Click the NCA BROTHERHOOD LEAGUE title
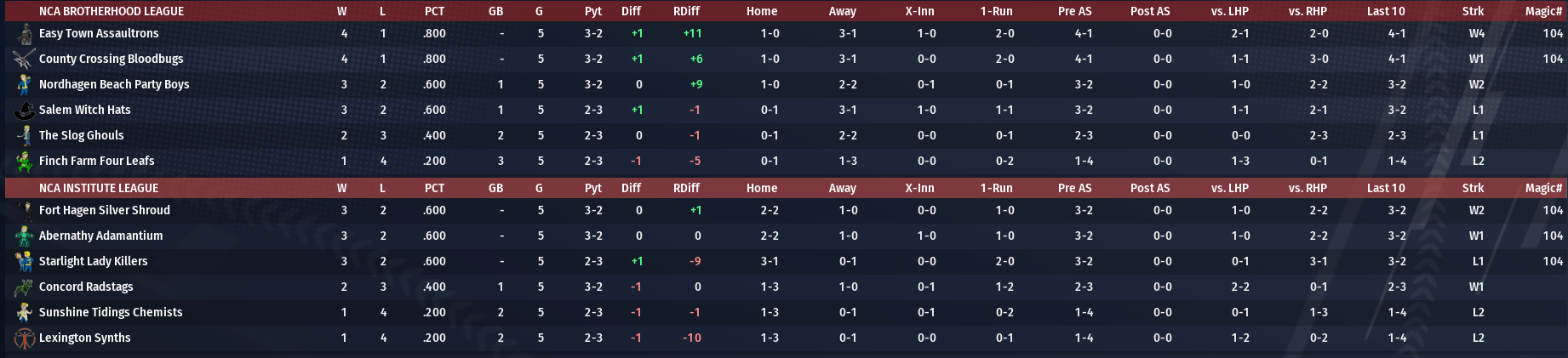This screenshot has width=1568, height=358. tap(112, 12)
